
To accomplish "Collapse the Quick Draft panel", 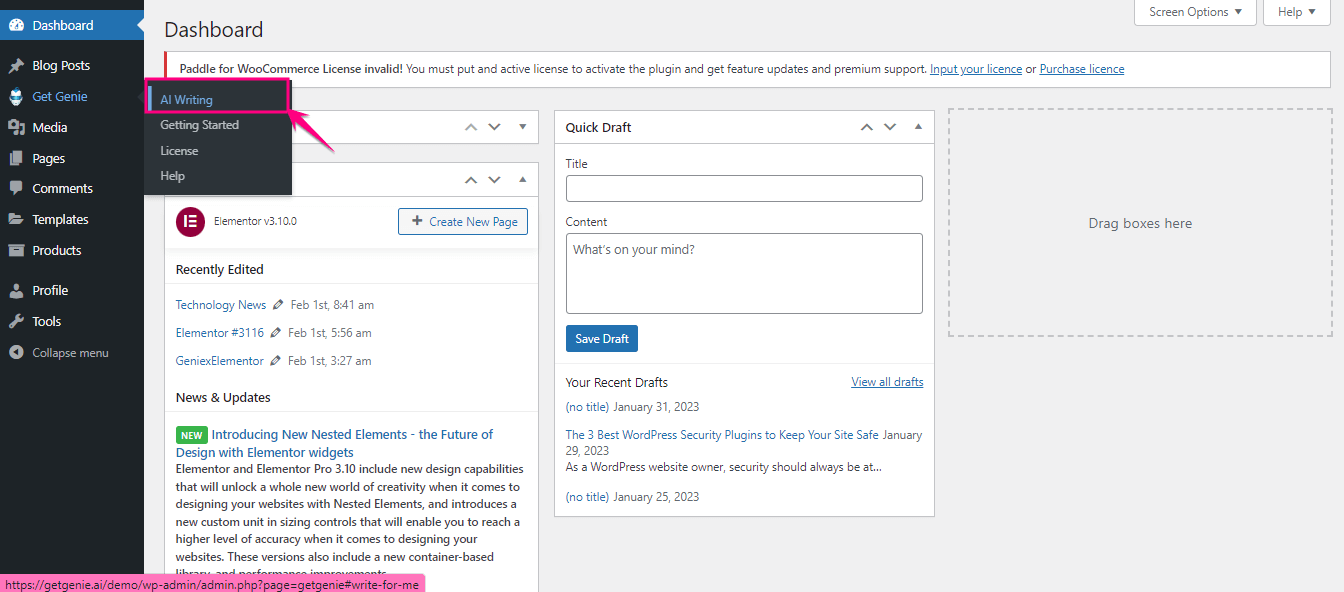I will [x=918, y=127].
